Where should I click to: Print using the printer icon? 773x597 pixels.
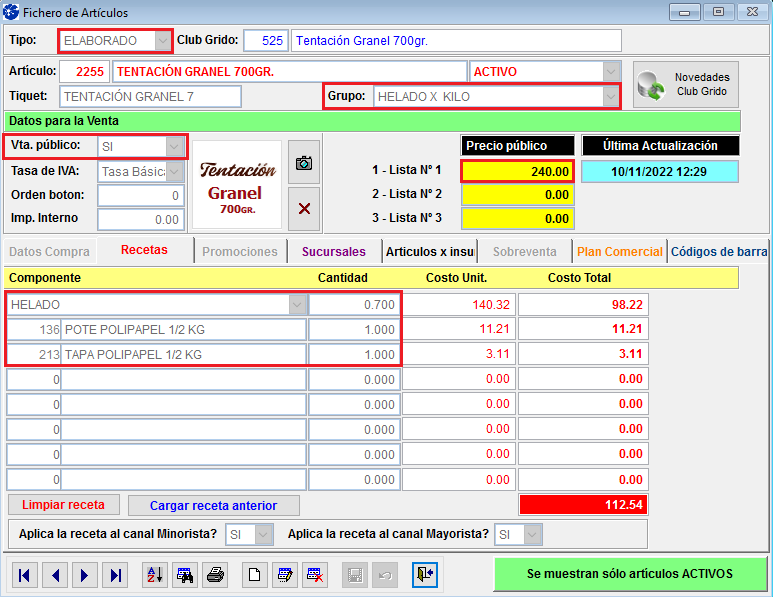click(215, 575)
